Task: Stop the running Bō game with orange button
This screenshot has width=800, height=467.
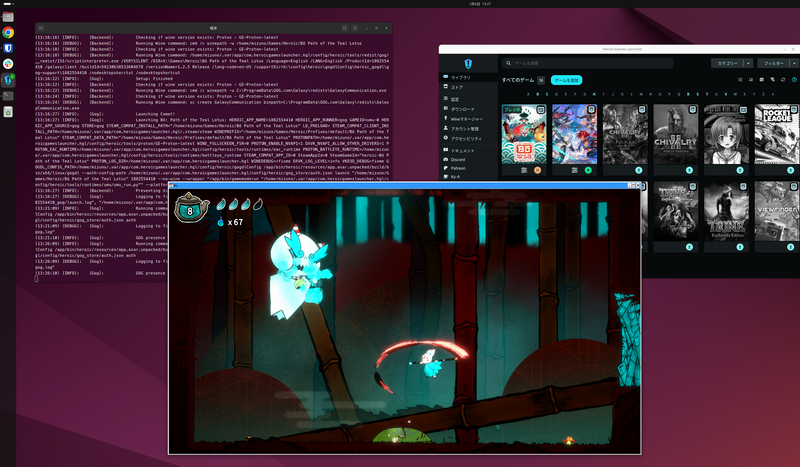Action: pyautogui.click(x=537, y=170)
